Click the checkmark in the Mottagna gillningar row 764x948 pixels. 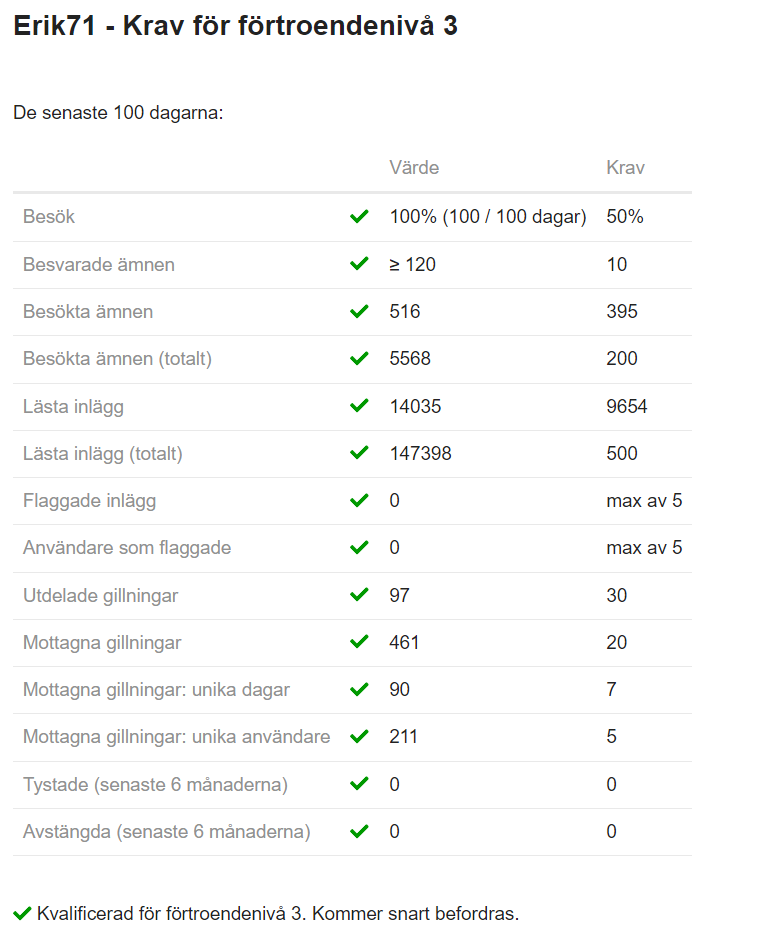tap(359, 642)
